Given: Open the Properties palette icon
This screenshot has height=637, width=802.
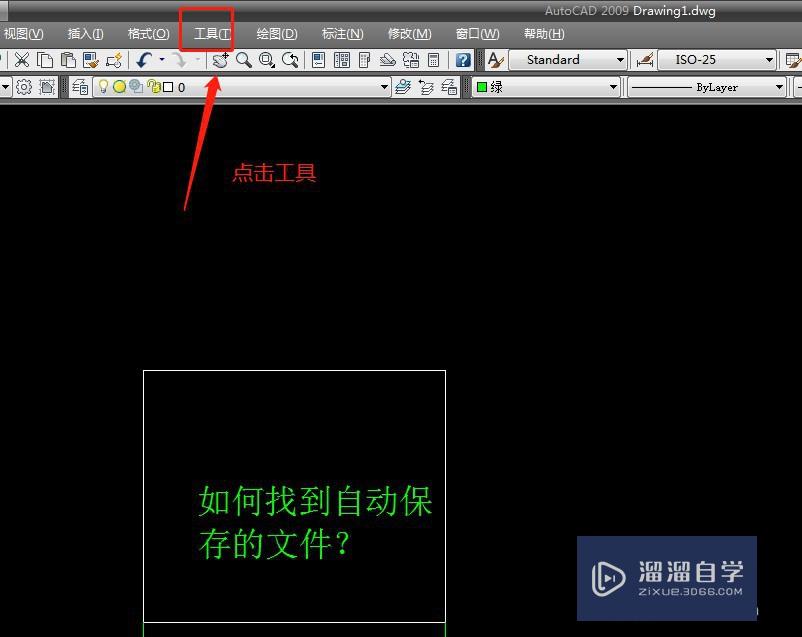Looking at the screenshot, I should (x=316, y=60).
